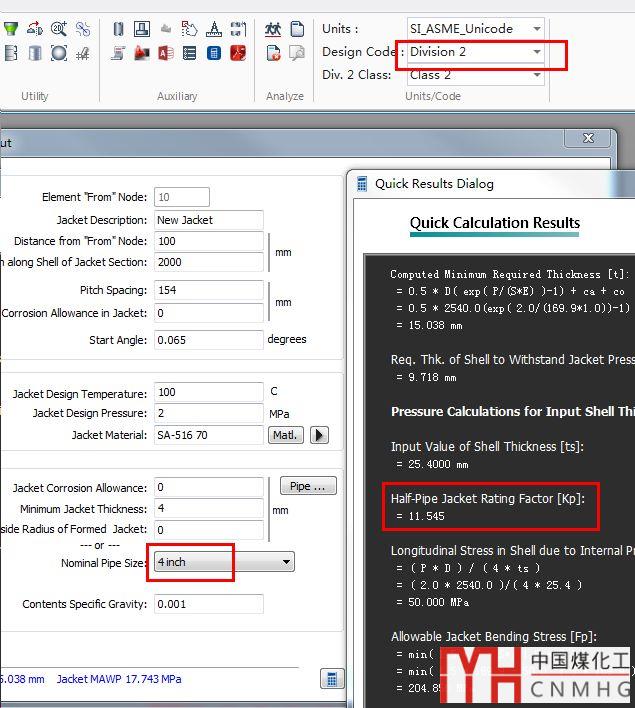Click the gray cylinder vessel icon
Screen dimensions: 635x708
pyautogui.click(x=35, y=53)
